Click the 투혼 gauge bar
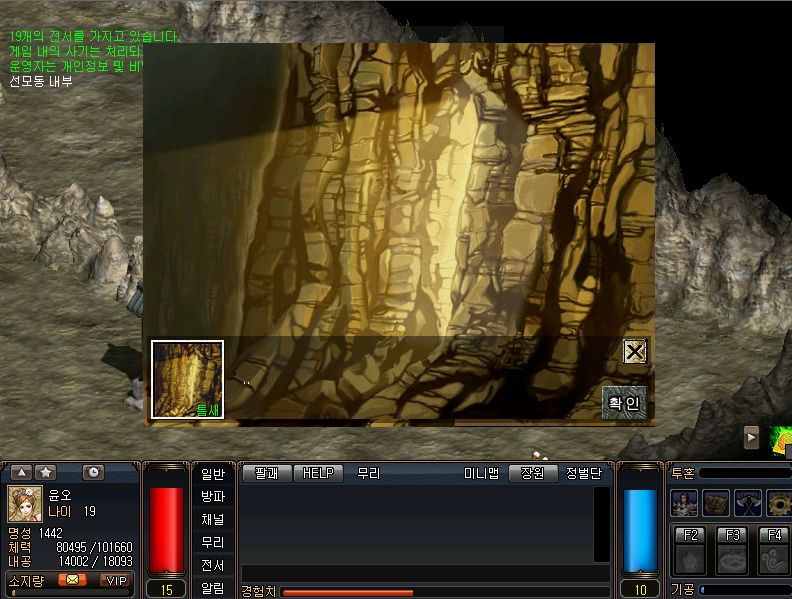Viewport: 792px width, 599px height. coord(746,473)
